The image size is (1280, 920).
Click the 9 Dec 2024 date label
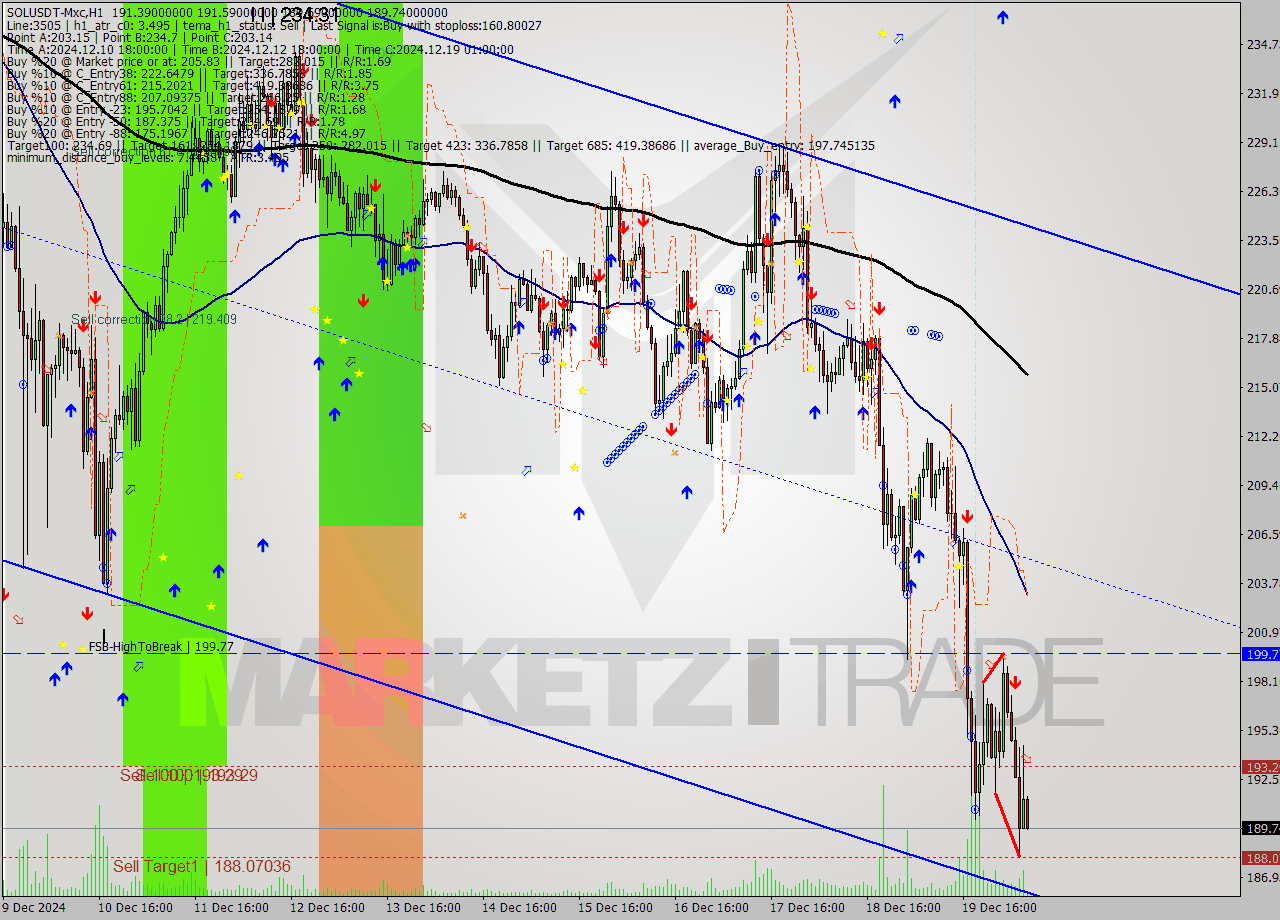coord(34,908)
